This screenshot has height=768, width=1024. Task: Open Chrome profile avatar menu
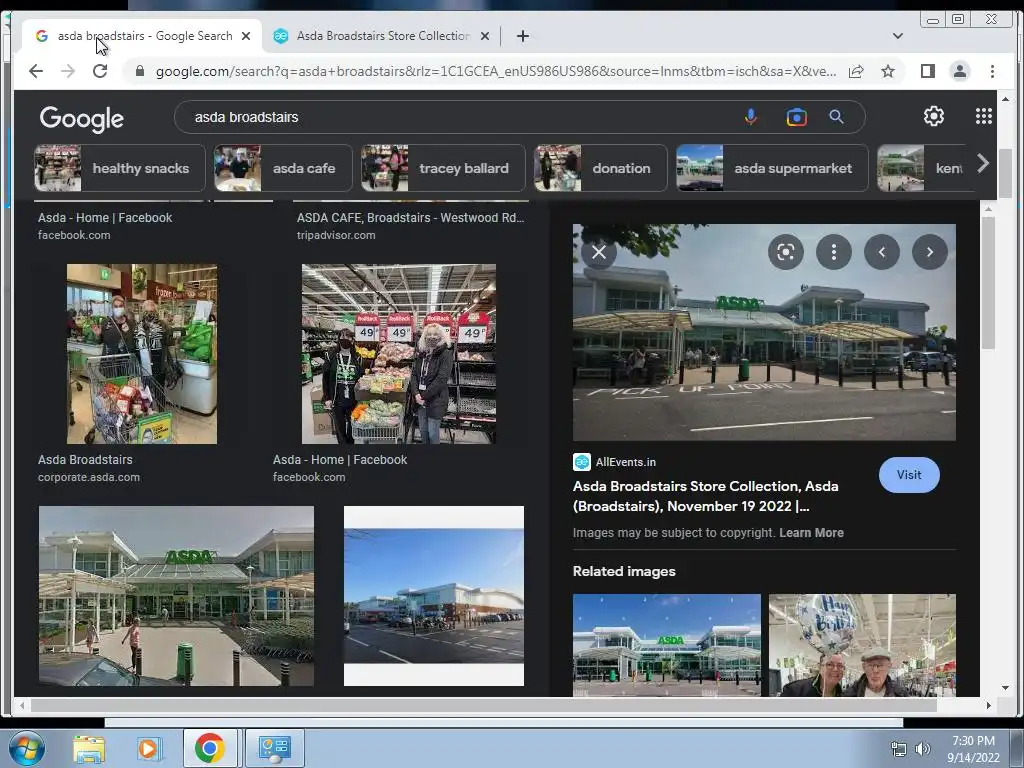(959, 71)
